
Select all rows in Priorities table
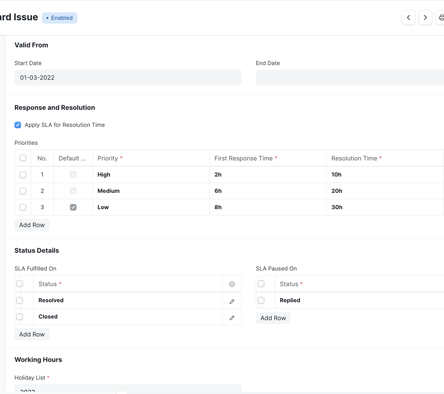click(23, 158)
